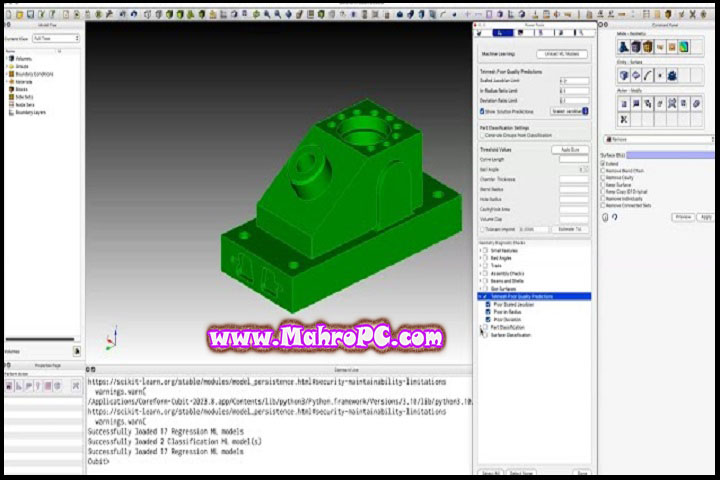Viewport: 720px width, 480px height.
Task: Enable Remove Connected Sets checkbox
Action: tap(603, 205)
